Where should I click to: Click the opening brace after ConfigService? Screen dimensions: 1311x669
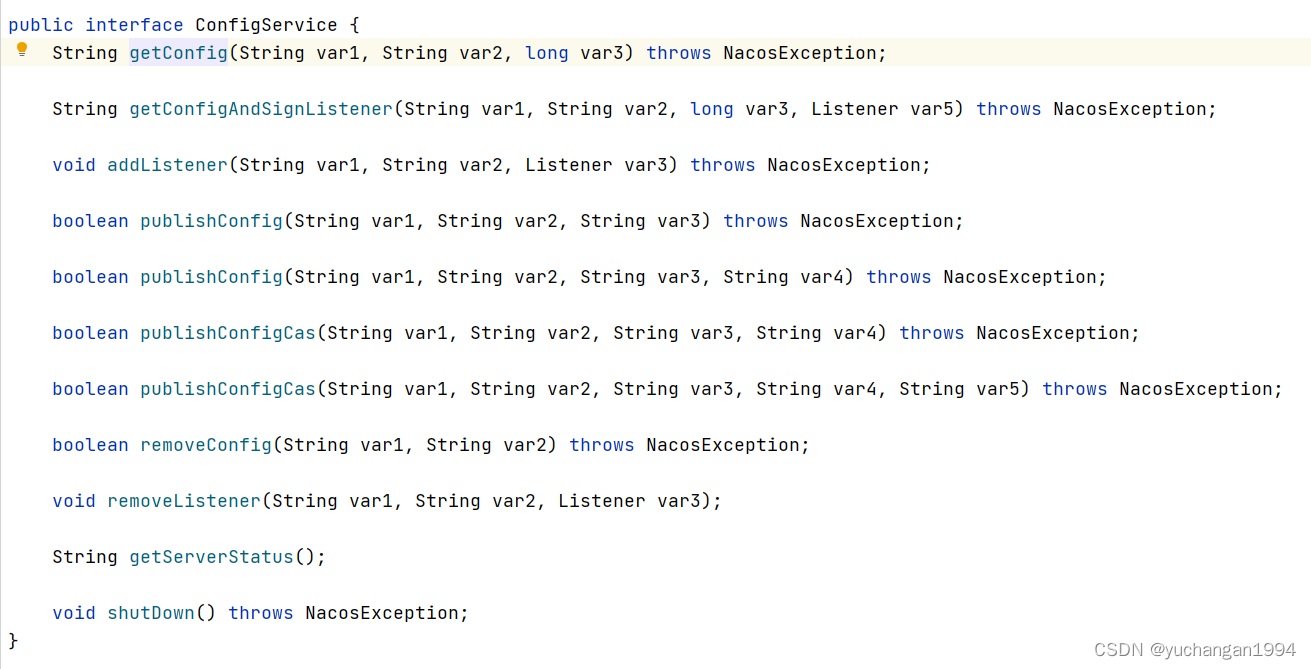tap(354, 25)
